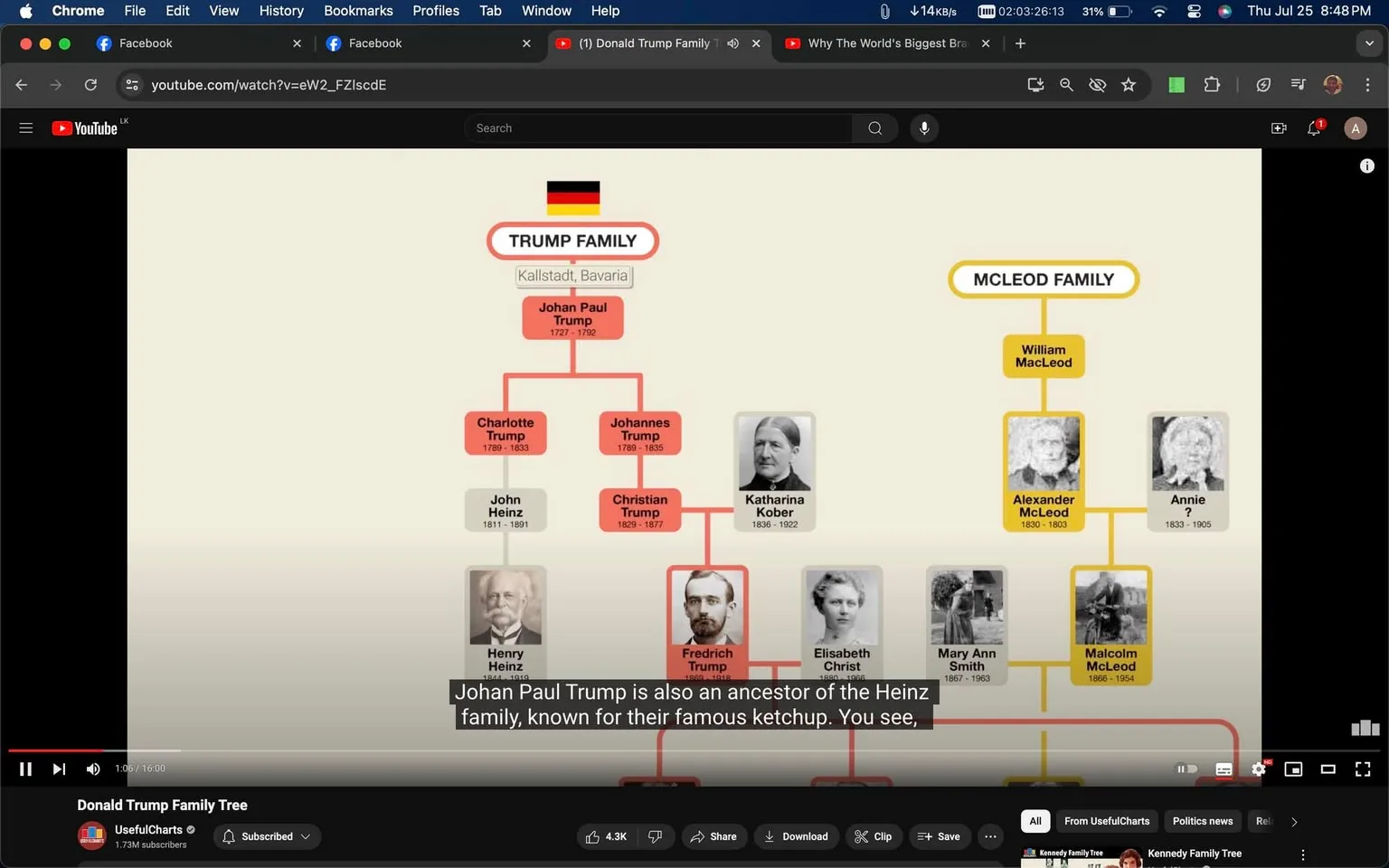
Task: Click the YouTube home logo
Action: [x=86, y=127]
